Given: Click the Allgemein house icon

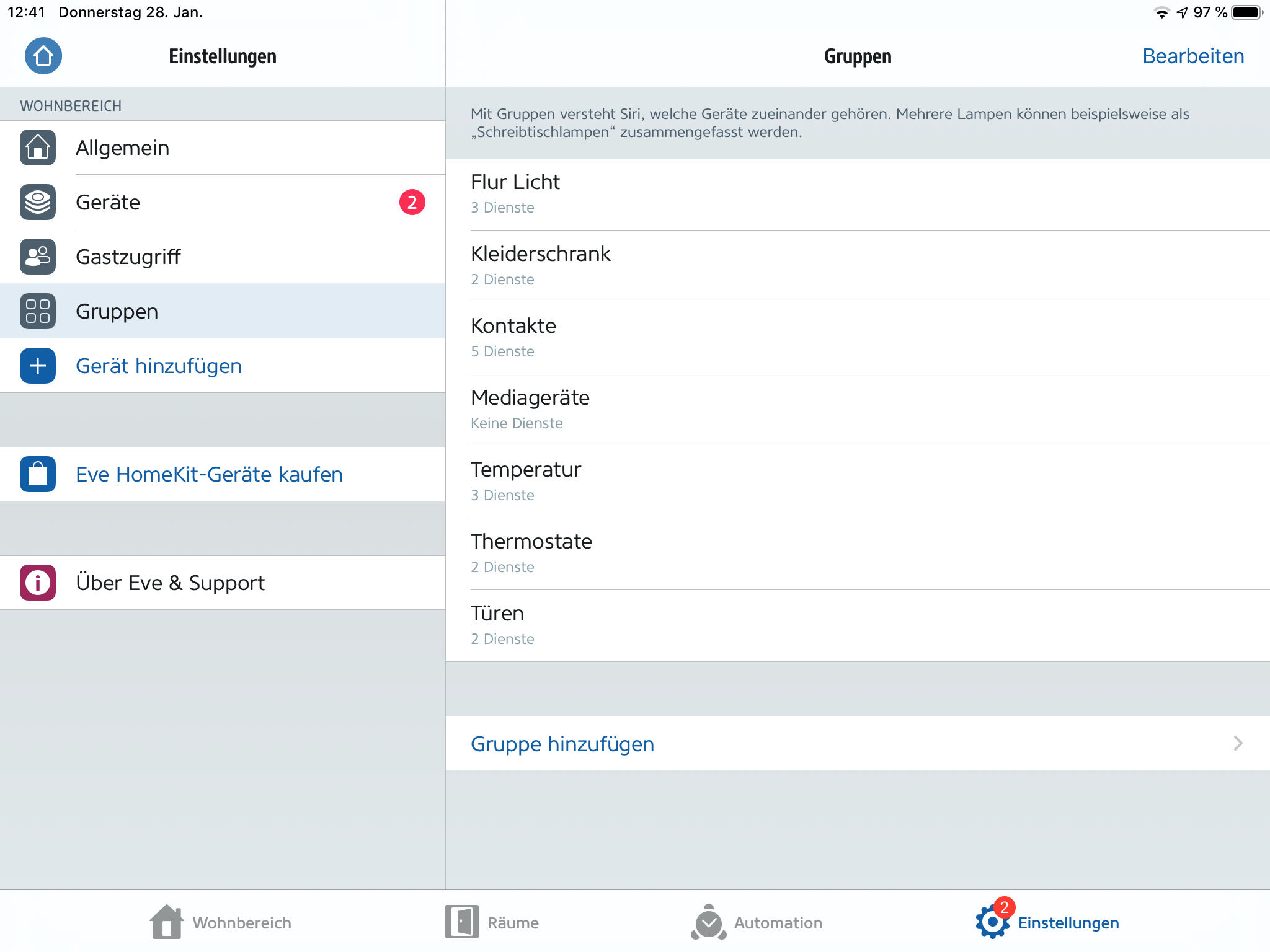Looking at the screenshot, I should click(38, 148).
